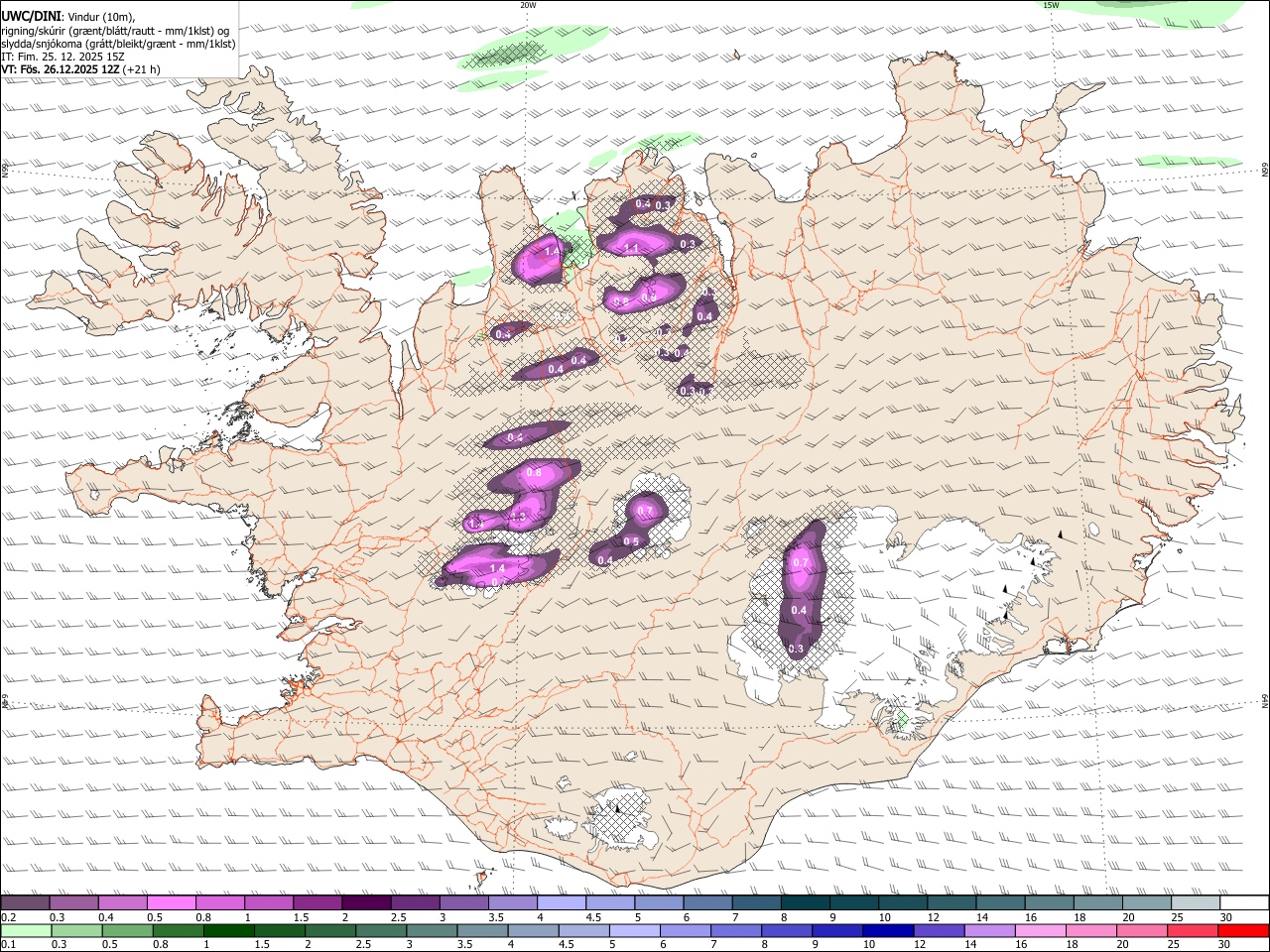Select rain swatch between 2 and 2.5
The image size is (1270, 952).
tap(330, 931)
